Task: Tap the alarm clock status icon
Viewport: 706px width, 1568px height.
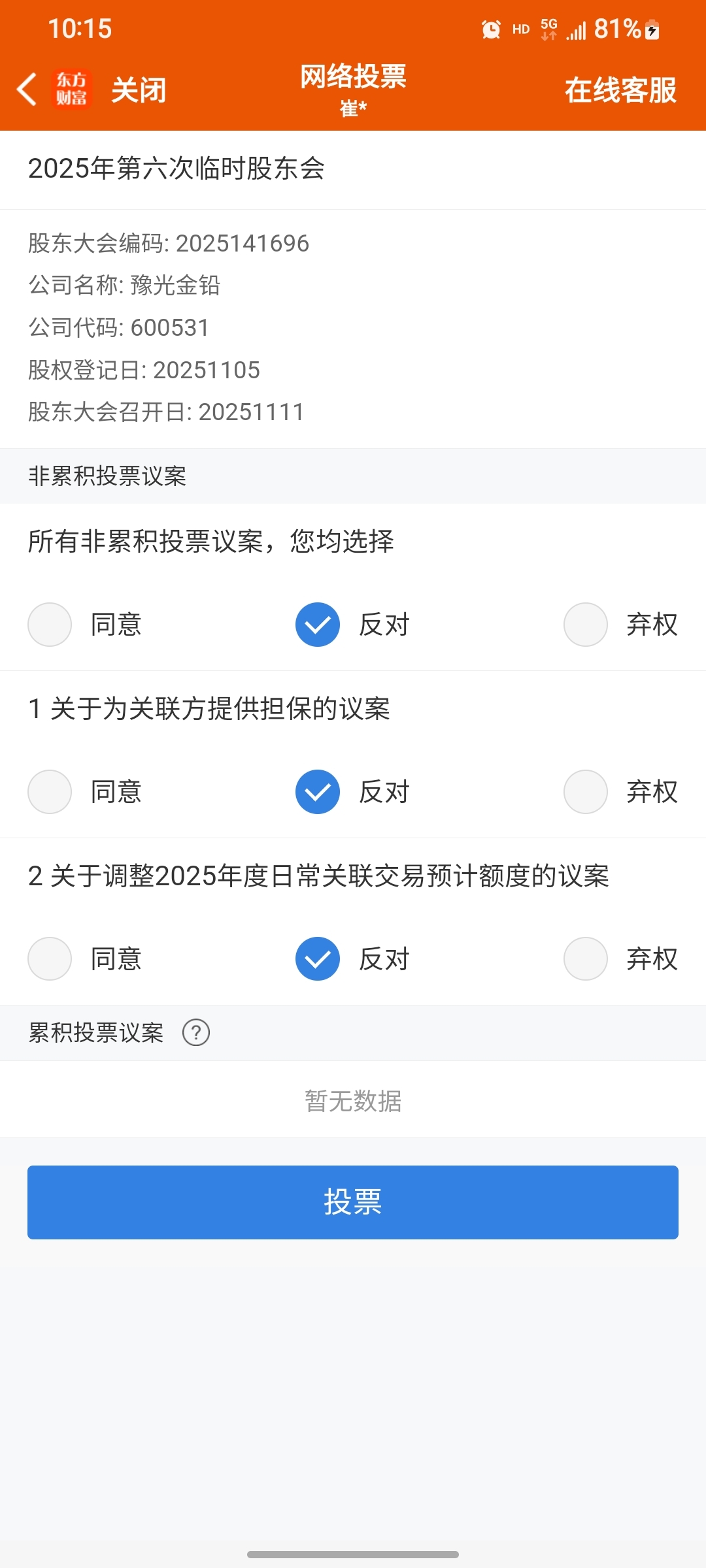Action: [491, 29]
